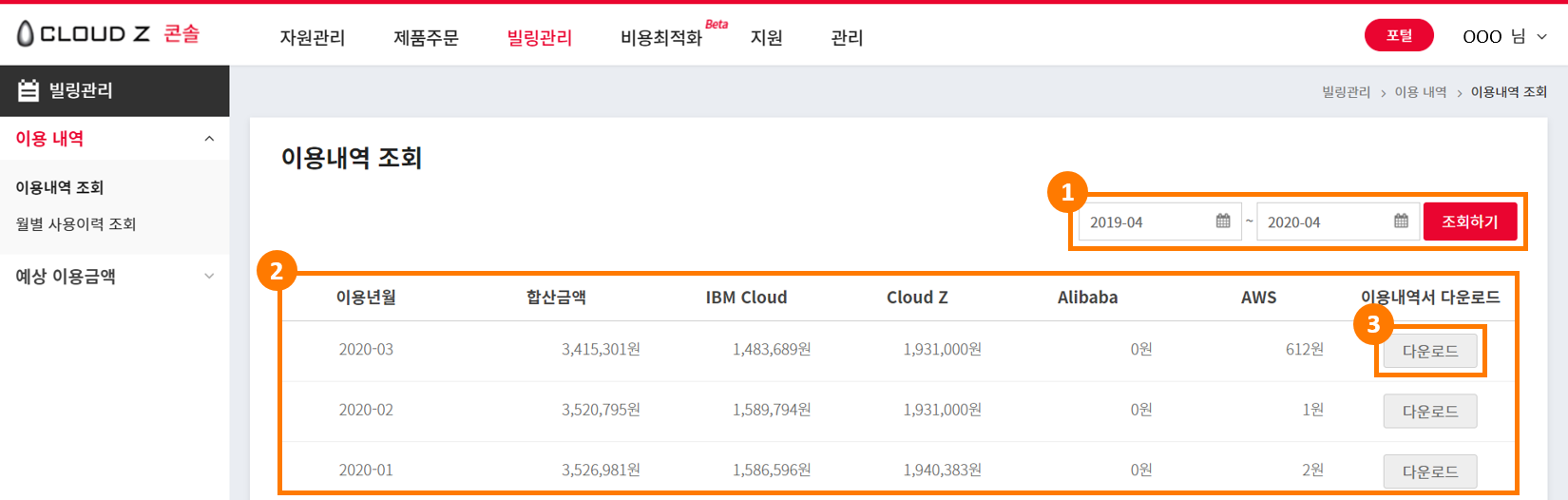This screenshot has height=500, width=1568.
Task: Click the 이용년월 column header
Action: (366, 298)
